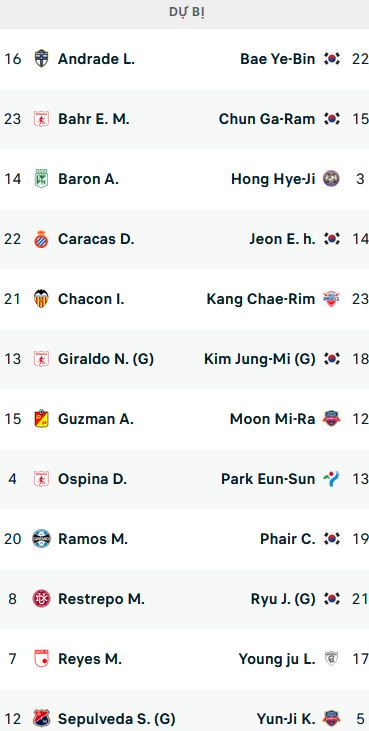Click the Medellin crest beside Sepulveda S.

(41, 718)
